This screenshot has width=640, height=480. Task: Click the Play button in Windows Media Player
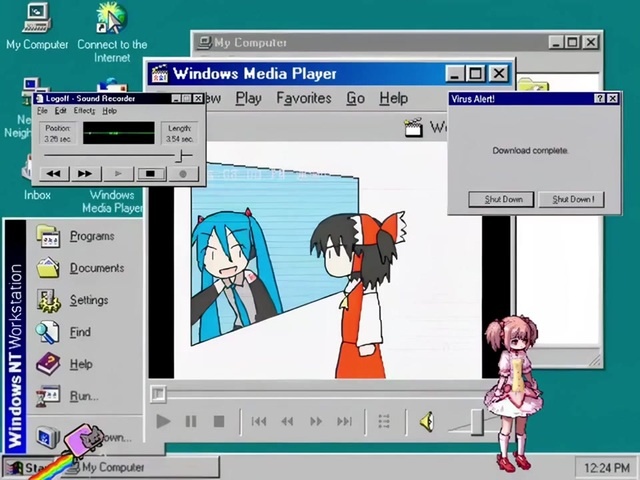(x=163, y=422)
